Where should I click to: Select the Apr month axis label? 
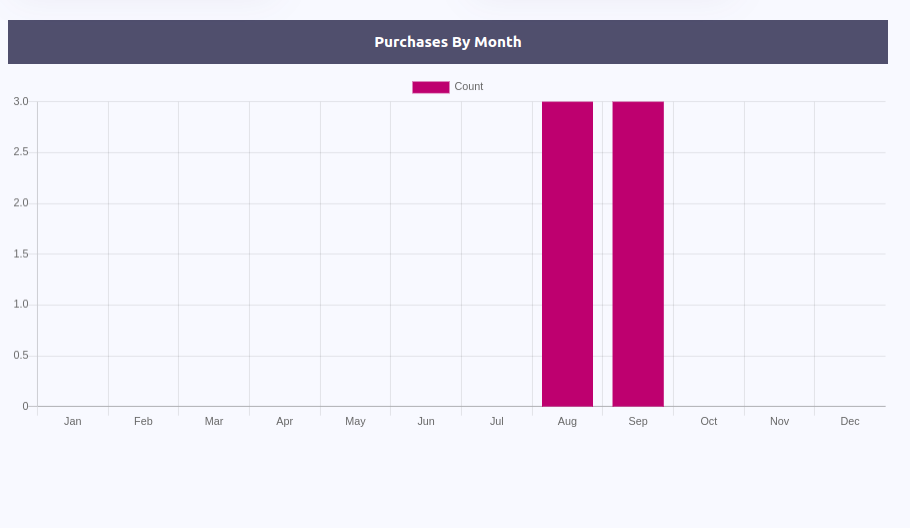pyautogui.click(x=285, y=421)
